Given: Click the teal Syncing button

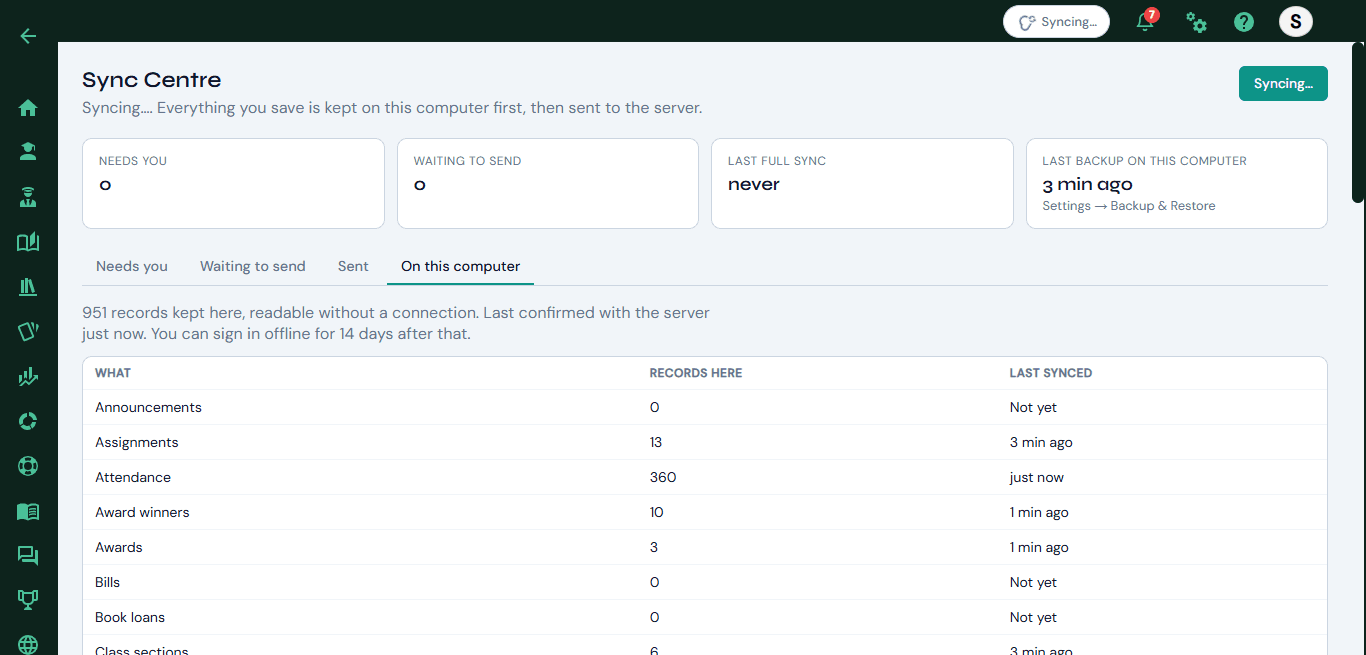Looking at the screenshot, I should click(1283, 84).
